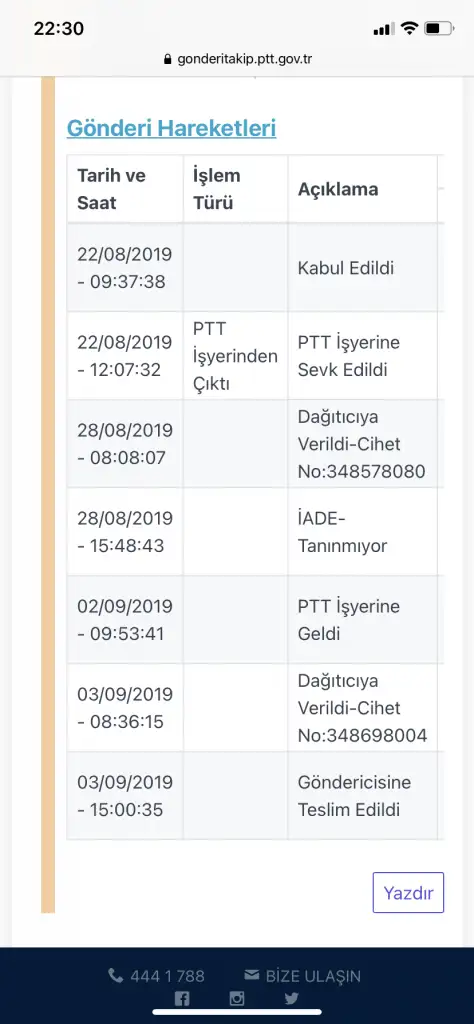Image resolution: width=474 pixels, height=1024 pixels.
Task: Tap the Wi-Fi status icon
Action: tap(409, 28)
